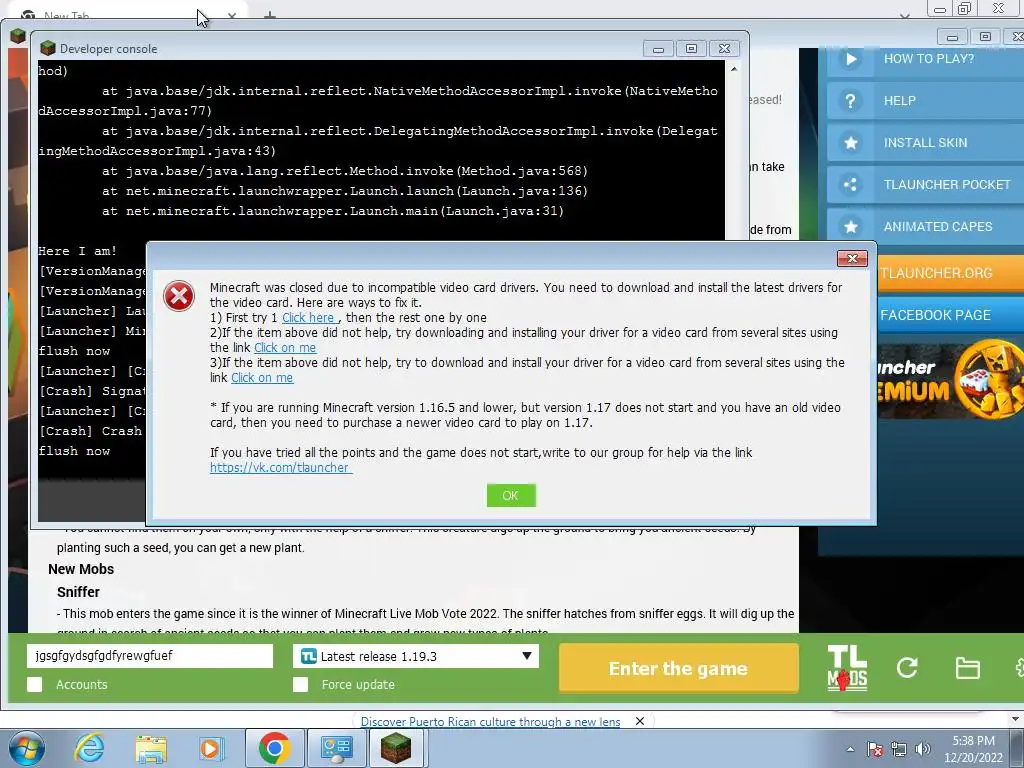1024x768 pixels.
Task: Click the version TL icon in dropdown
Action: pos(309,656)
